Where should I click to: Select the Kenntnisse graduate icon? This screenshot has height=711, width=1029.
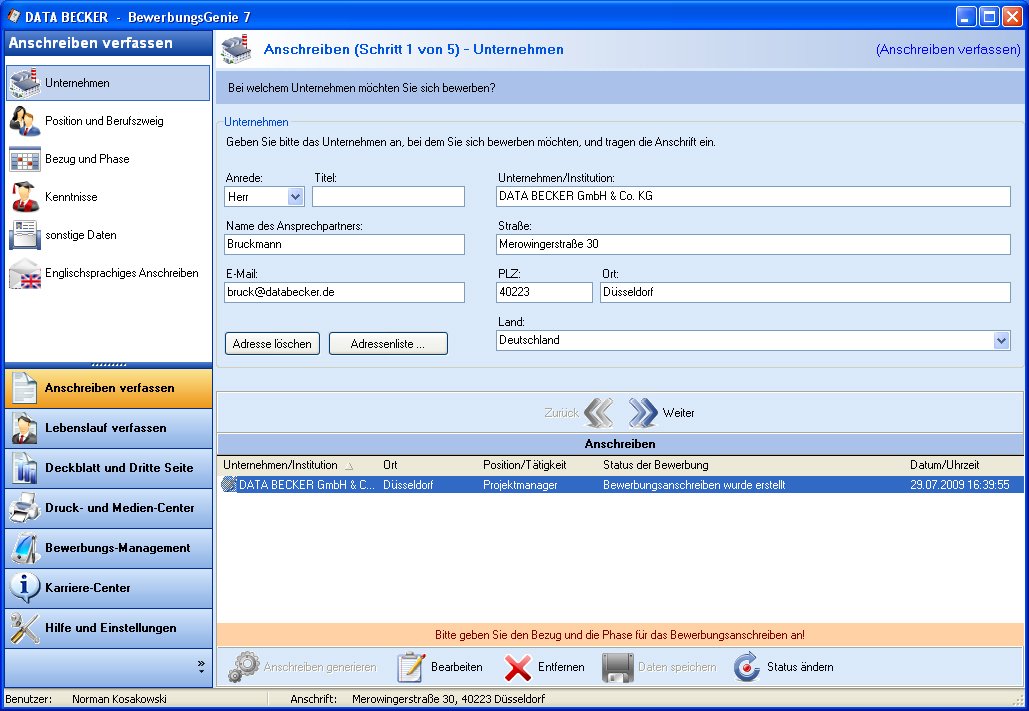(x=24, y=197)
